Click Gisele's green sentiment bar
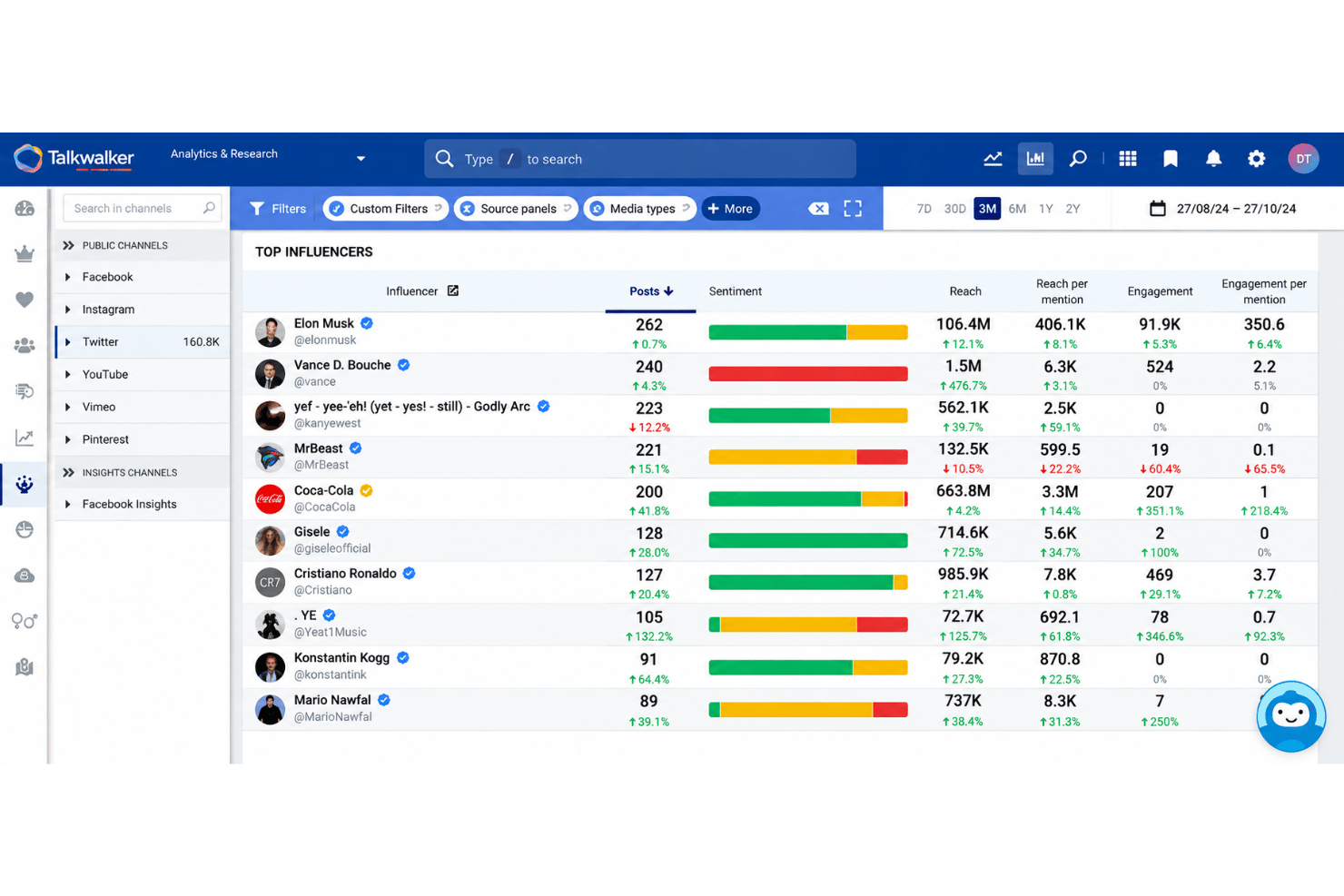 808,541
